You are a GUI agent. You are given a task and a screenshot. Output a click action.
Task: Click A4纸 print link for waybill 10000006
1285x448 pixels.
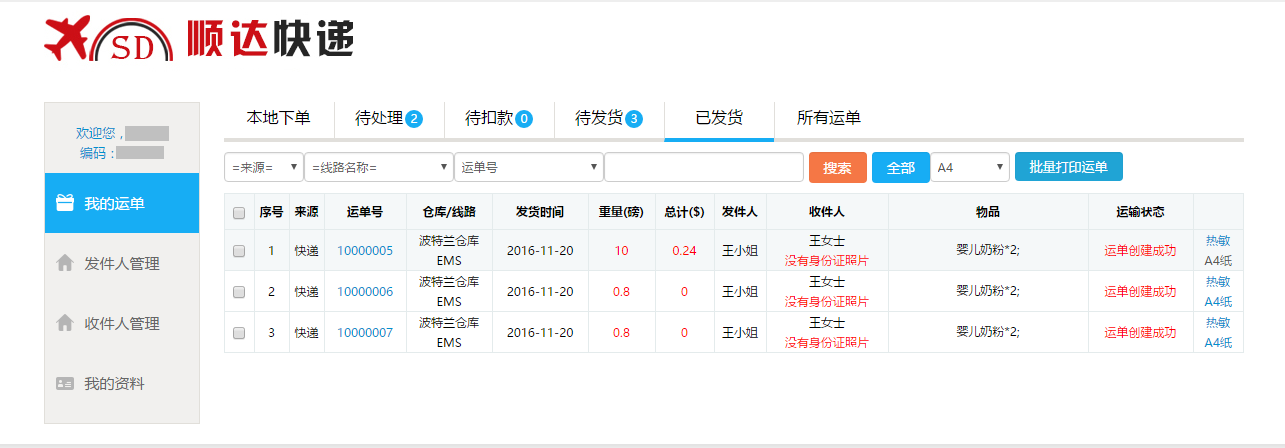1218,302
